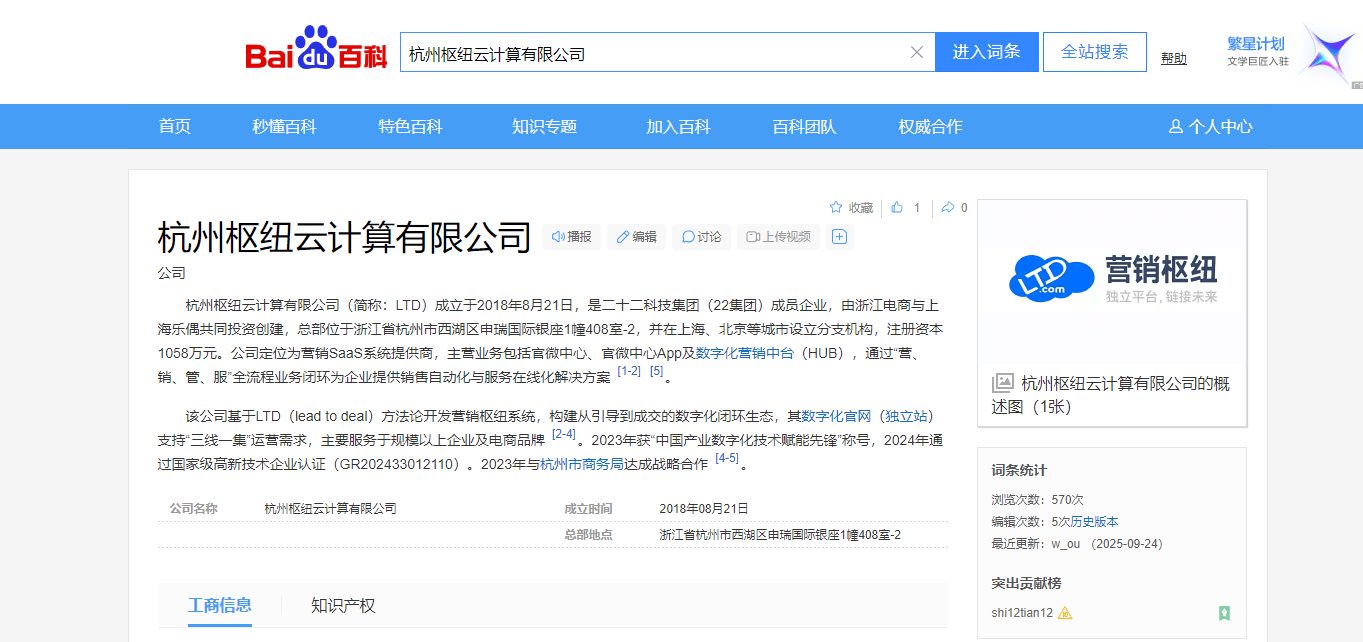Click the 进入词条 button
1363x642 pixels.
(986, 51)
